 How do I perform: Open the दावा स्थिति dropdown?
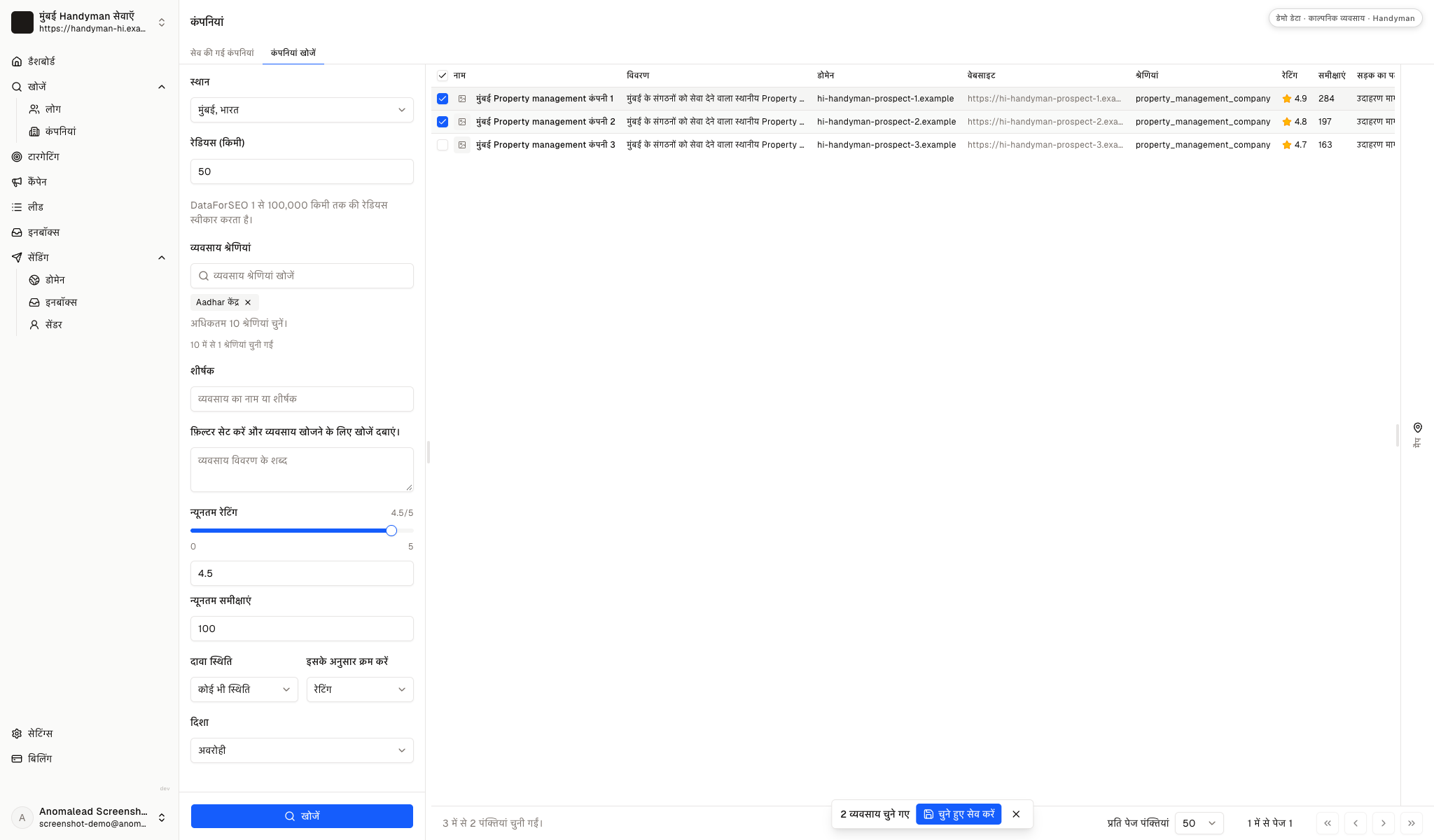tap(244, 689)
